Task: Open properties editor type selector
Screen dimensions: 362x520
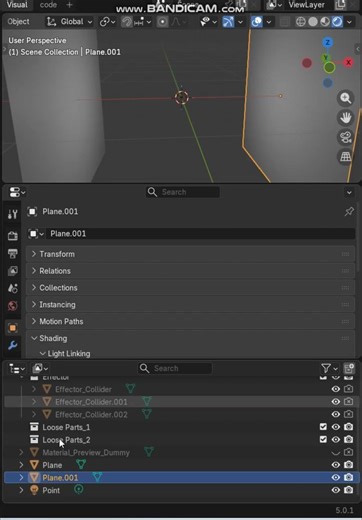Action: click(17, 192)
